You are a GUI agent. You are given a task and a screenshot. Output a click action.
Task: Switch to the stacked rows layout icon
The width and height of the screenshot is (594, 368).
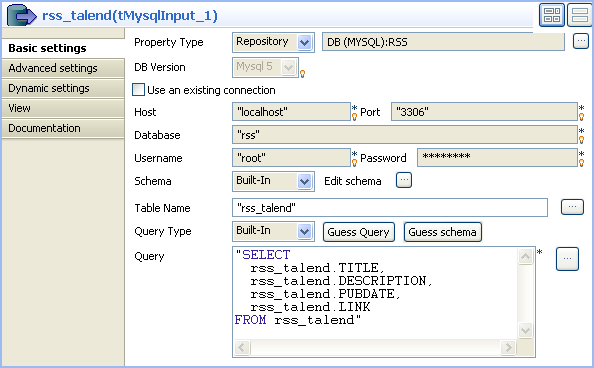tap(579, 15)
